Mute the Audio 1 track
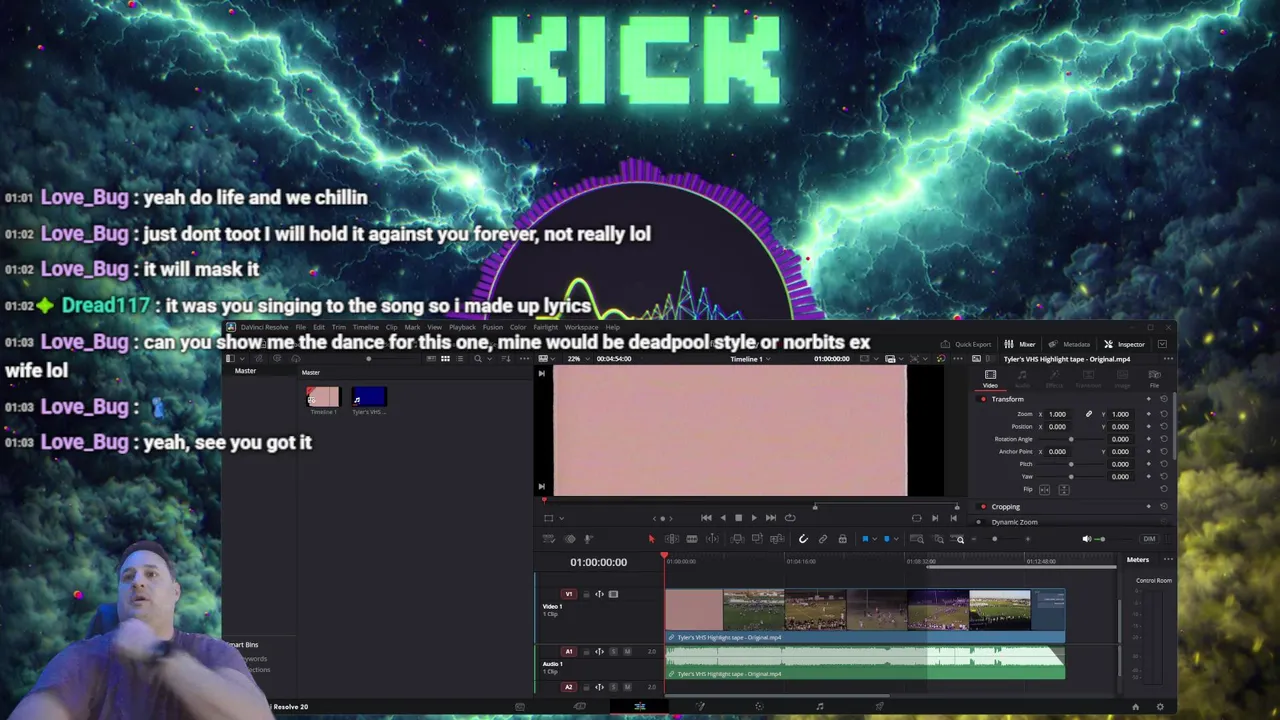Screen dimensions: 1280x720 click(627, 652)
